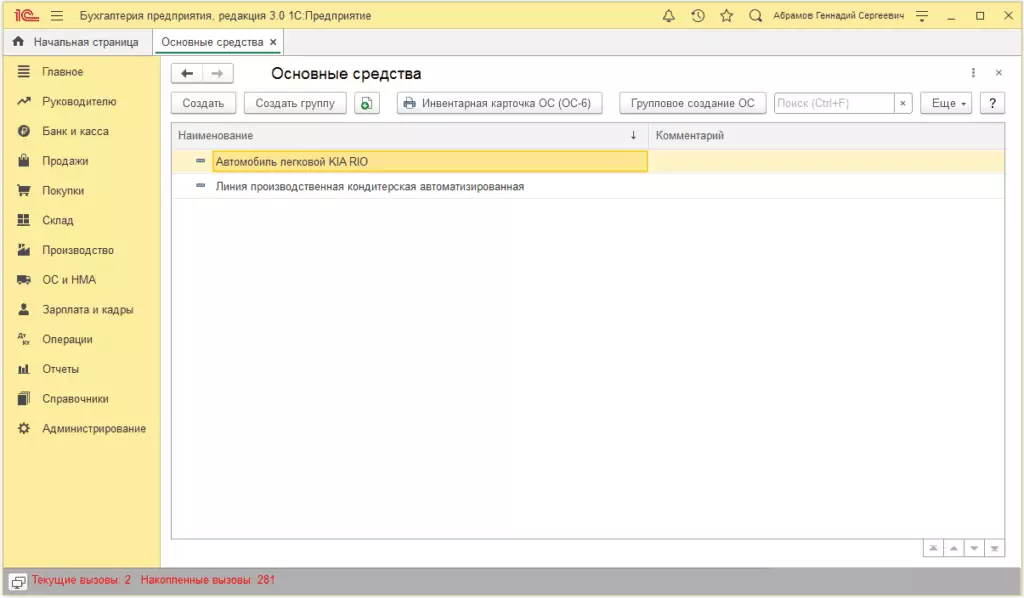Select Линия производственная кондитерская автоматизированная row
This screenshot has height=598, width=1024.
369,186
